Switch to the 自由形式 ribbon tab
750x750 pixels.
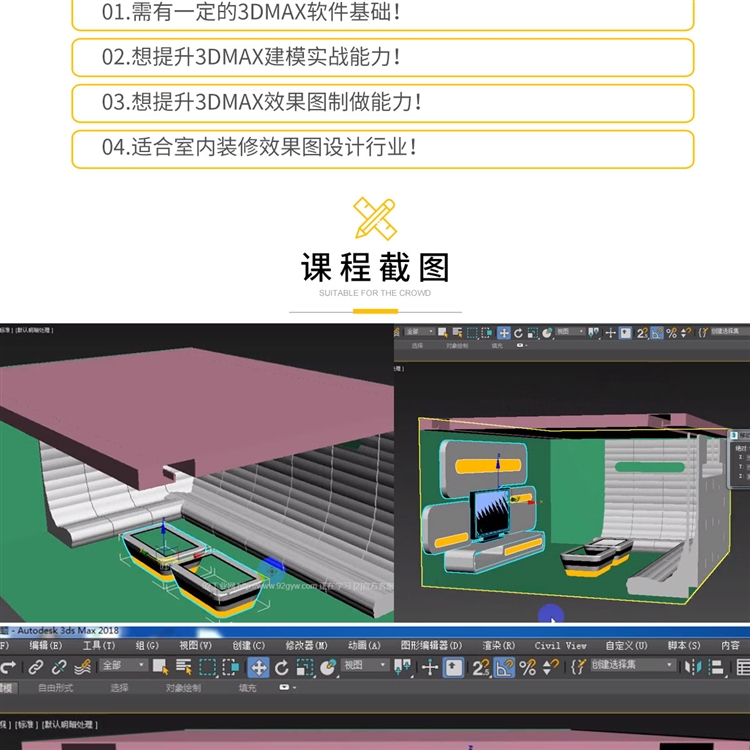[x=55, y=687]
